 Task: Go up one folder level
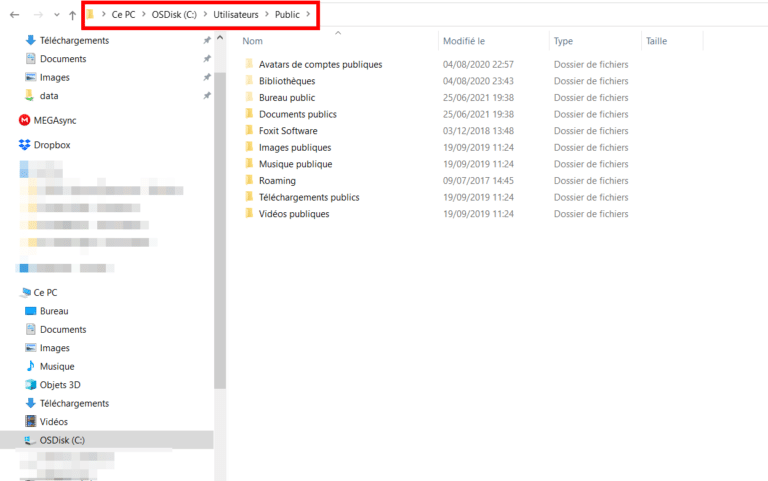point(72,15)
